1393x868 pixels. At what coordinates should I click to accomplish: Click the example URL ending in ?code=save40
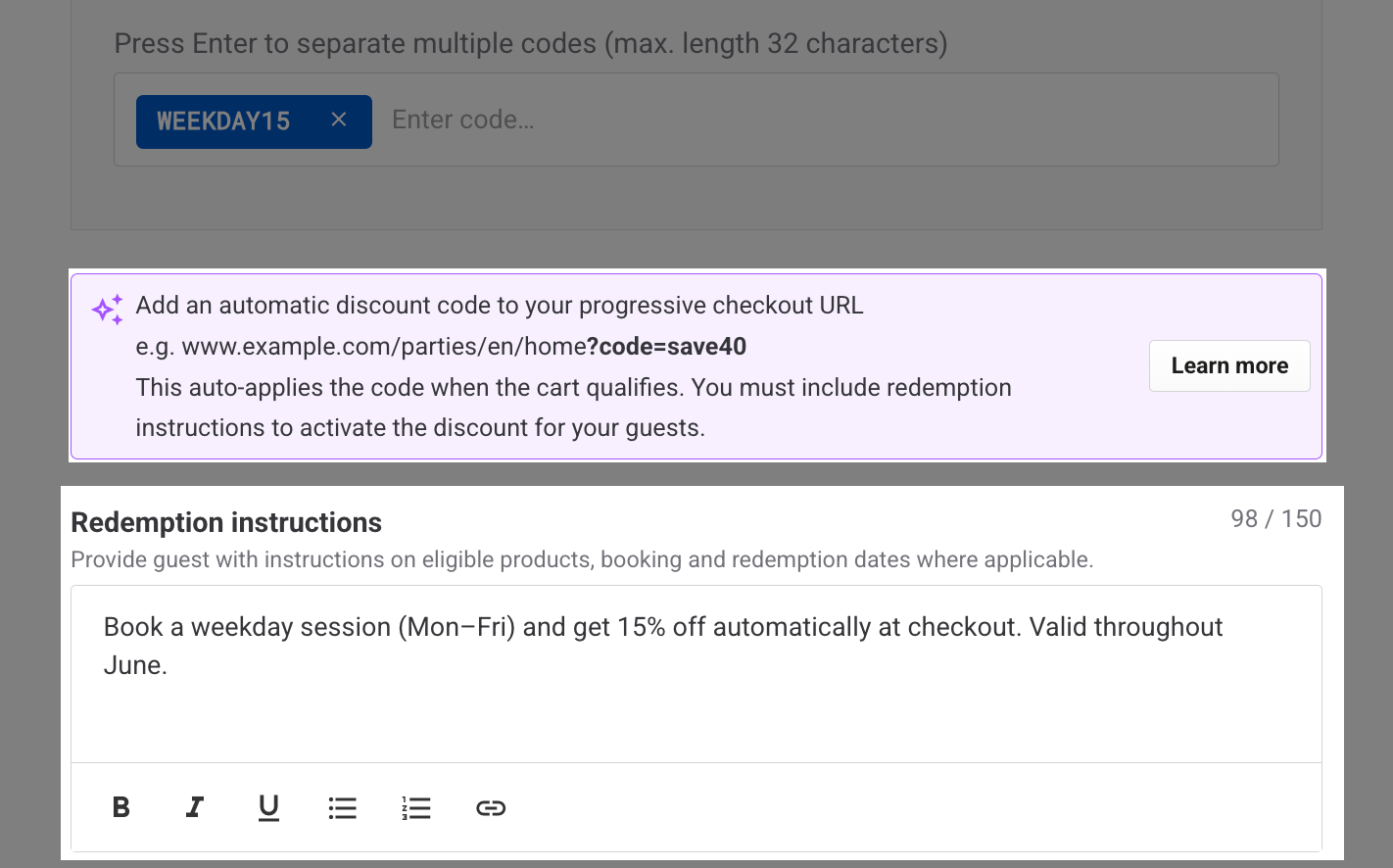(464, 347)
